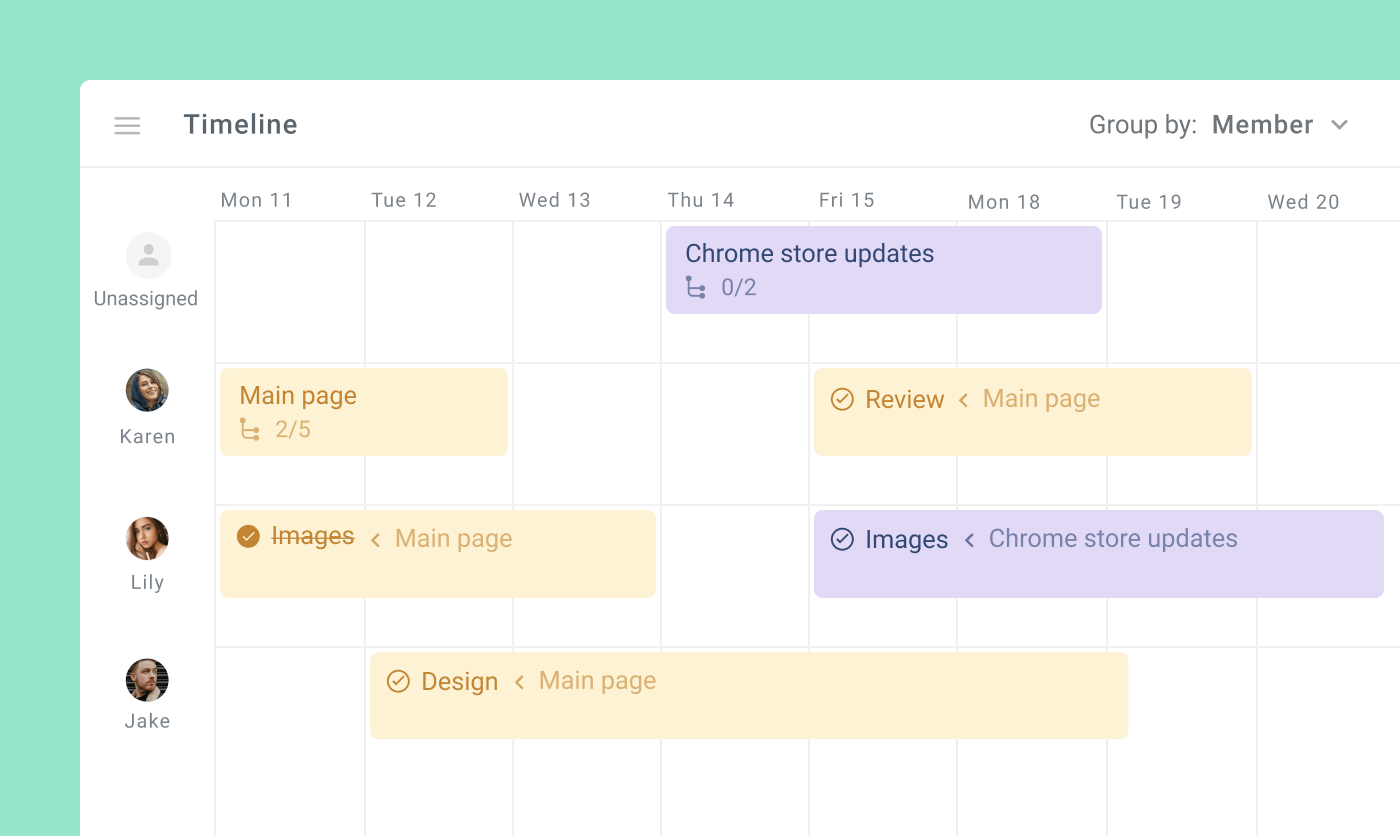The height and width of the screenshot is (836, 1400).
Task: Check off the Design task
Action: [398, 682]
